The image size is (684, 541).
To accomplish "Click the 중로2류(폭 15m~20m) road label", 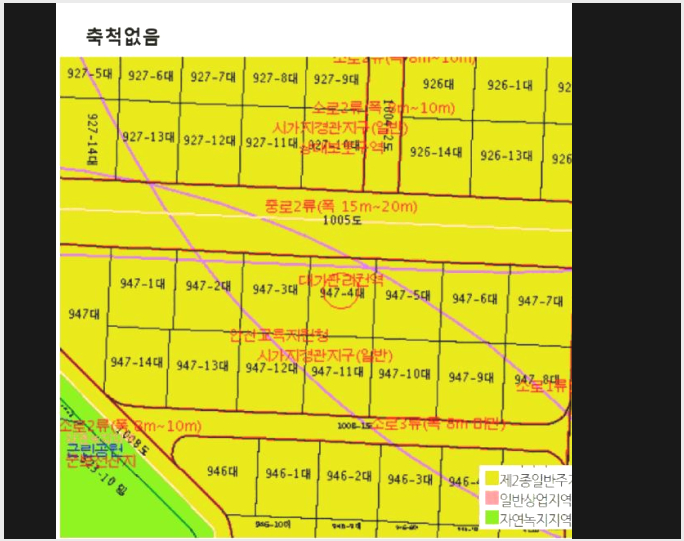I will coord(341,206).
